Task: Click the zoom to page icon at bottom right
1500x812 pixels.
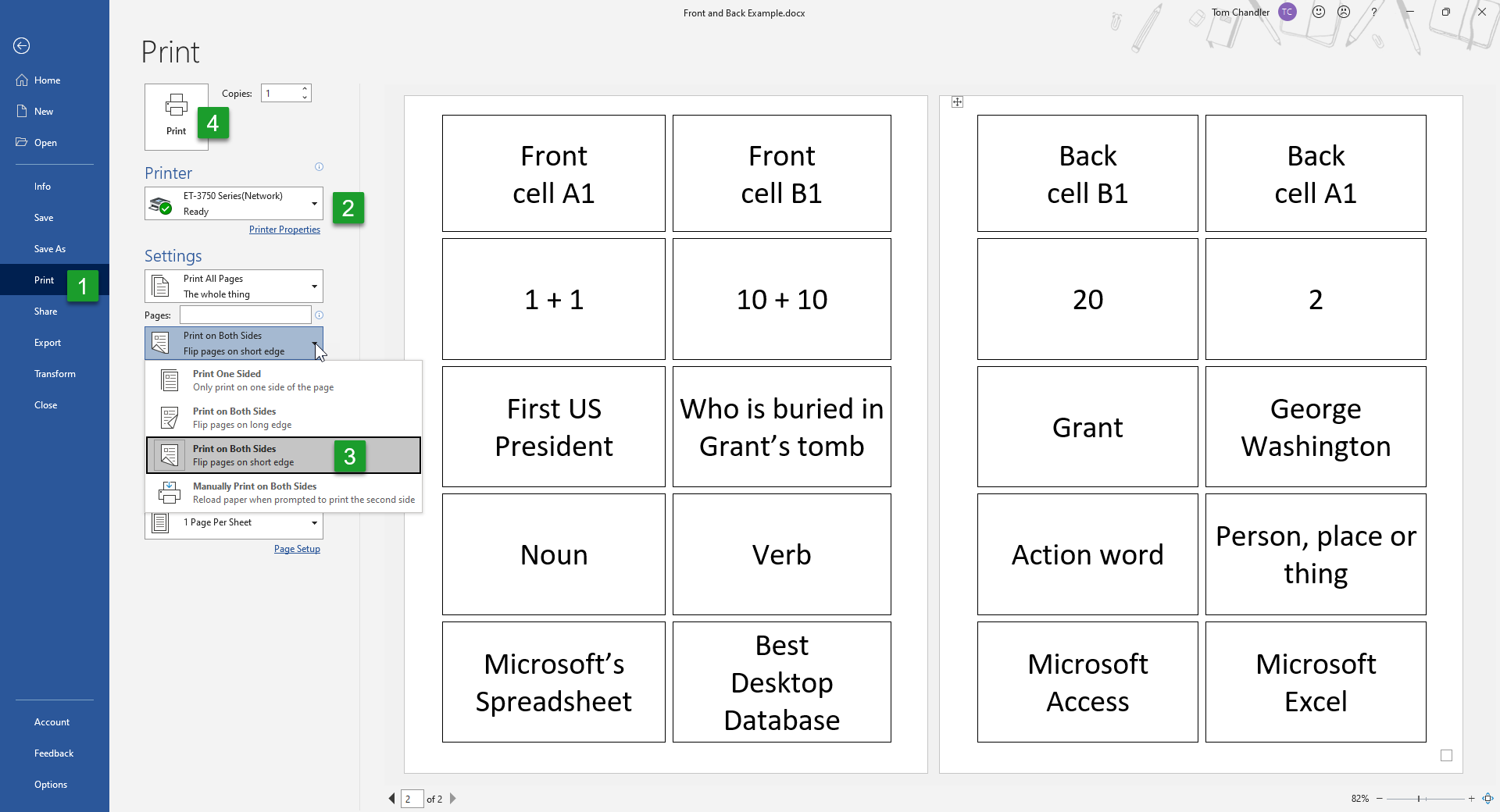Action: coord(1487,799)
